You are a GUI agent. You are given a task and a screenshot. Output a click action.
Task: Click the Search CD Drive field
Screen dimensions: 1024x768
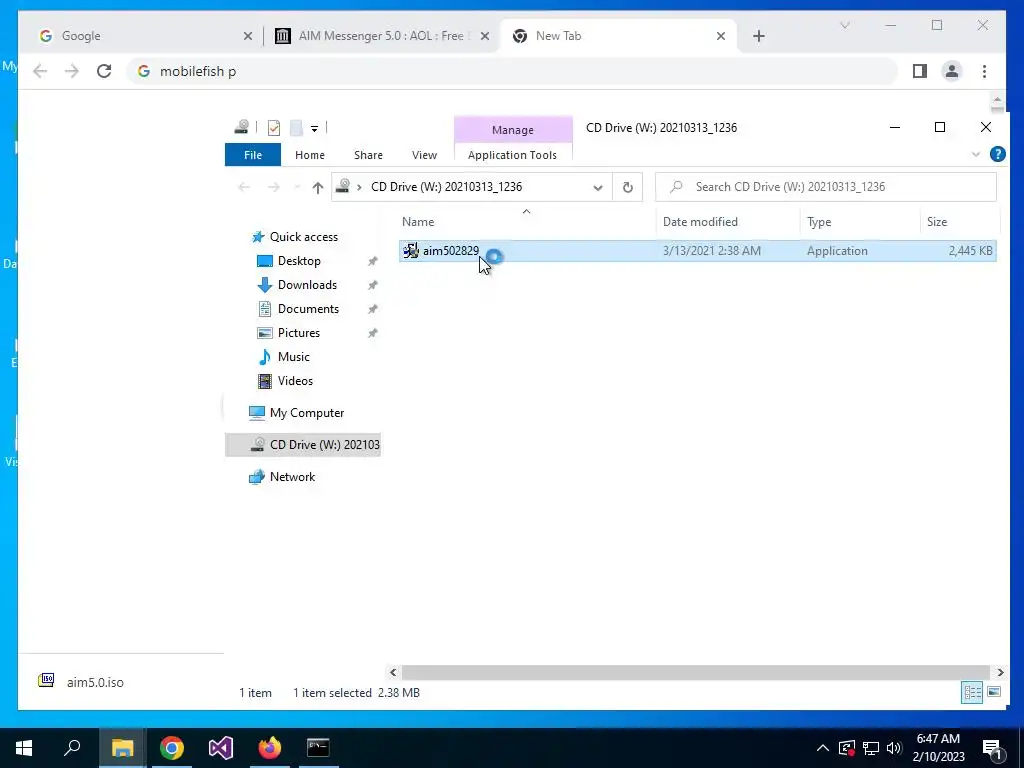point(825,187)
